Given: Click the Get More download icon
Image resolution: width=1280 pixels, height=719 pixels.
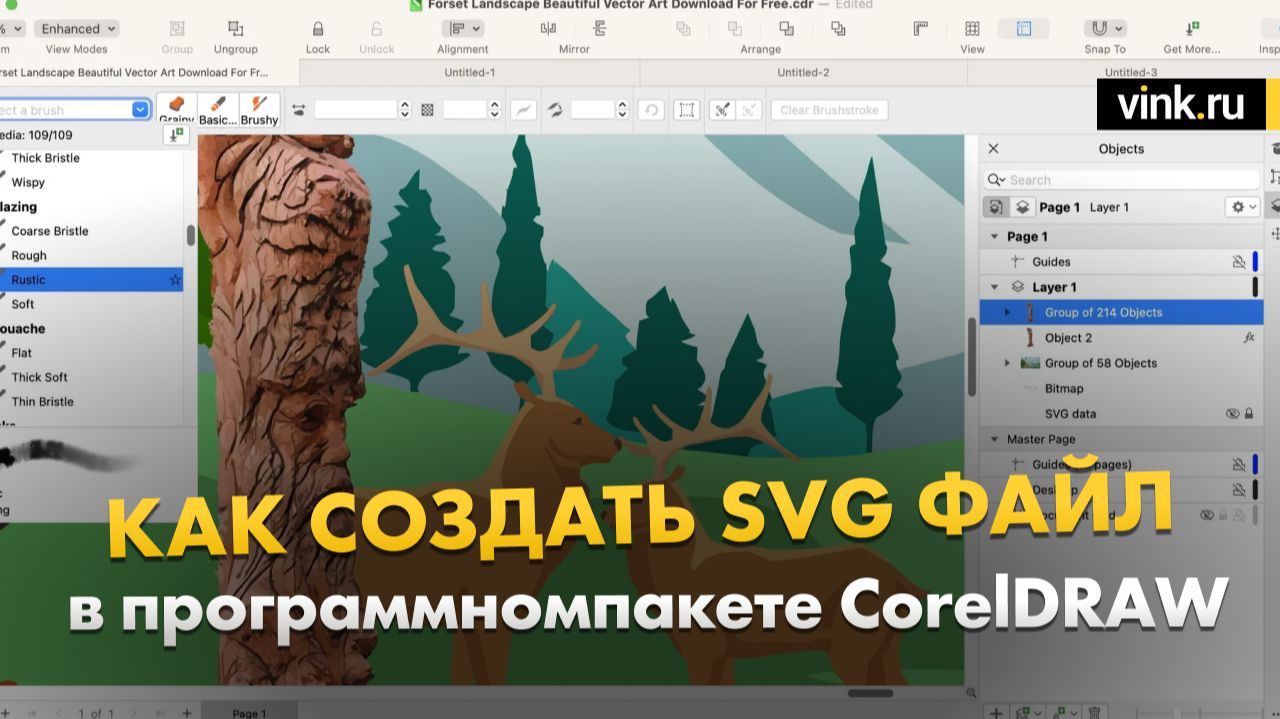Looking at the screenshot, I should coord(1192,29).
